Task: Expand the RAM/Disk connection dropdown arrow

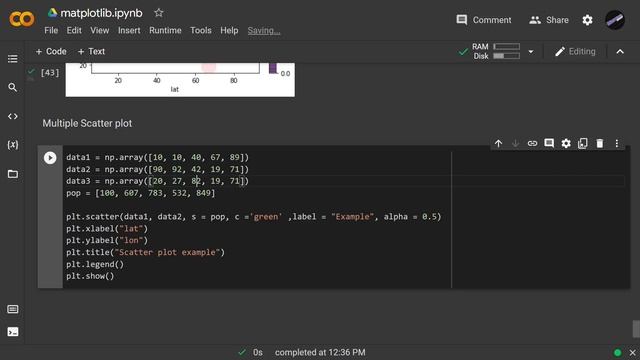Action: [x=531, y=52]
